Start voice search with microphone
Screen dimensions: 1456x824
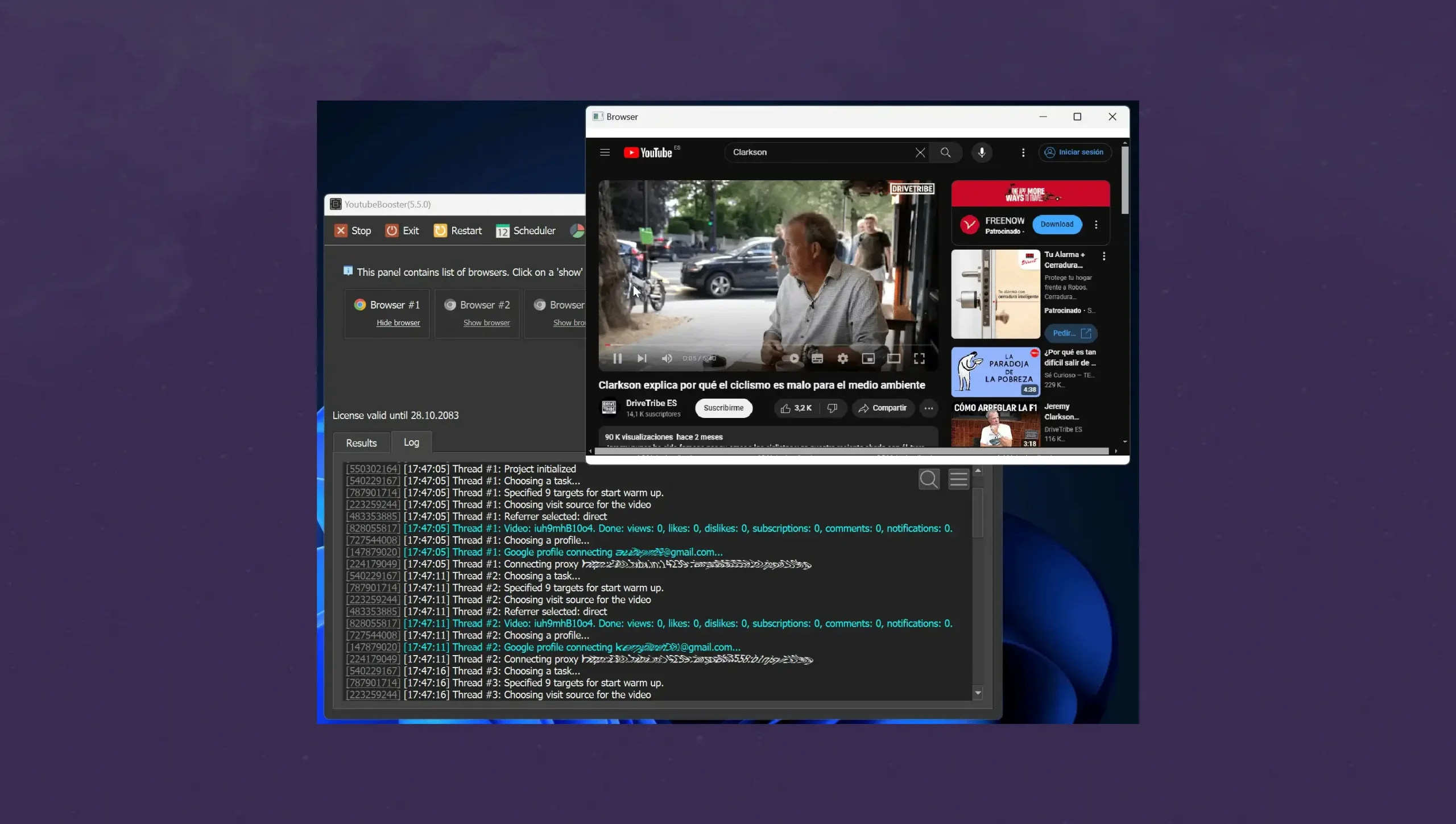(x=982, y=152)
